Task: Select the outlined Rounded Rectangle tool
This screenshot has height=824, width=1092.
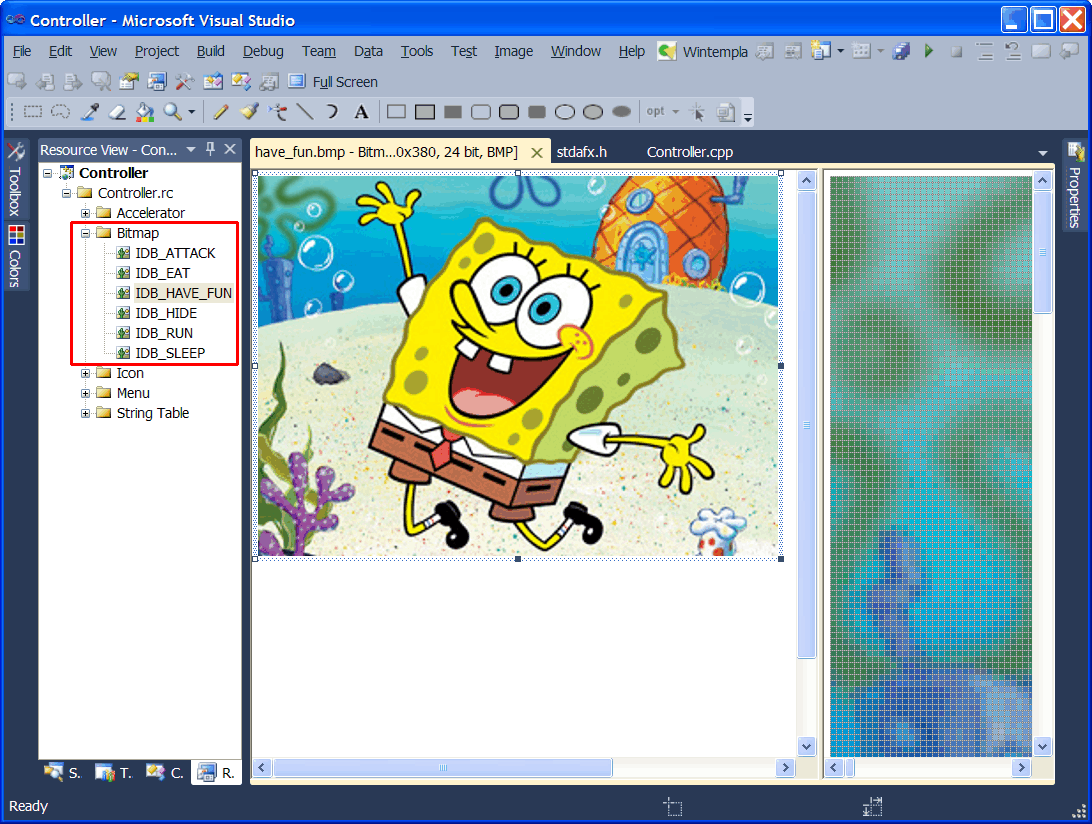Action: point(481,111)
